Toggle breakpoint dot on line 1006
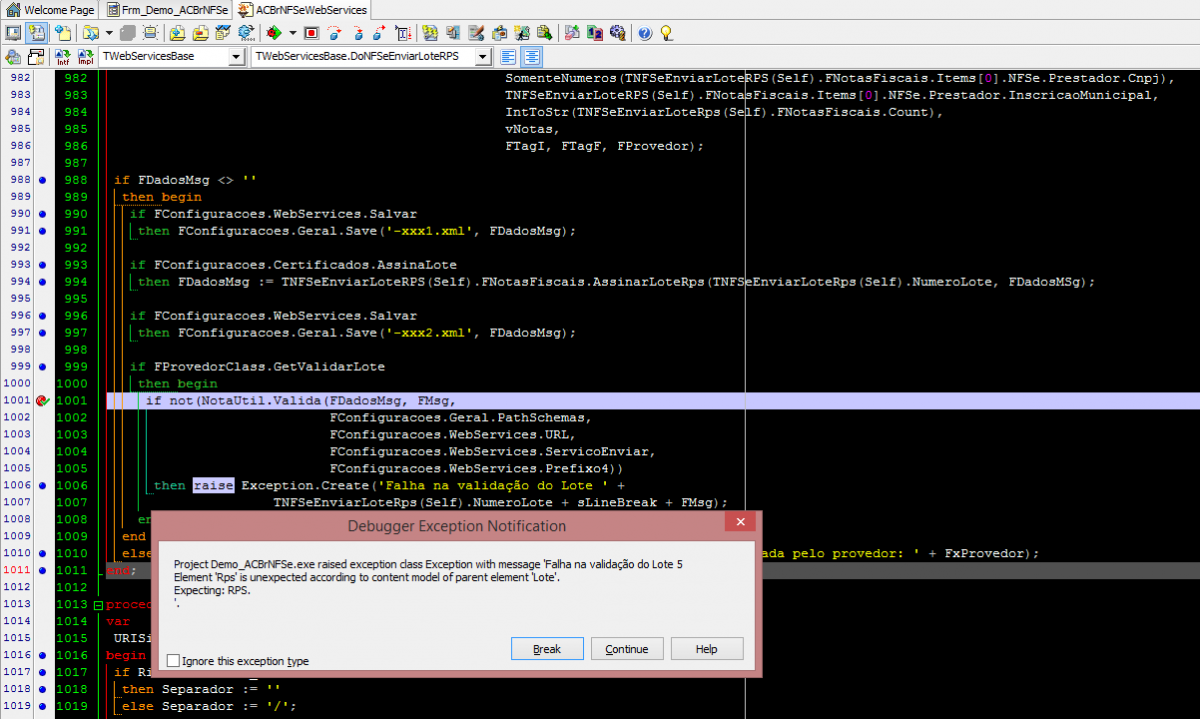This screenshot has height=719, width=1200. [42, 486]
